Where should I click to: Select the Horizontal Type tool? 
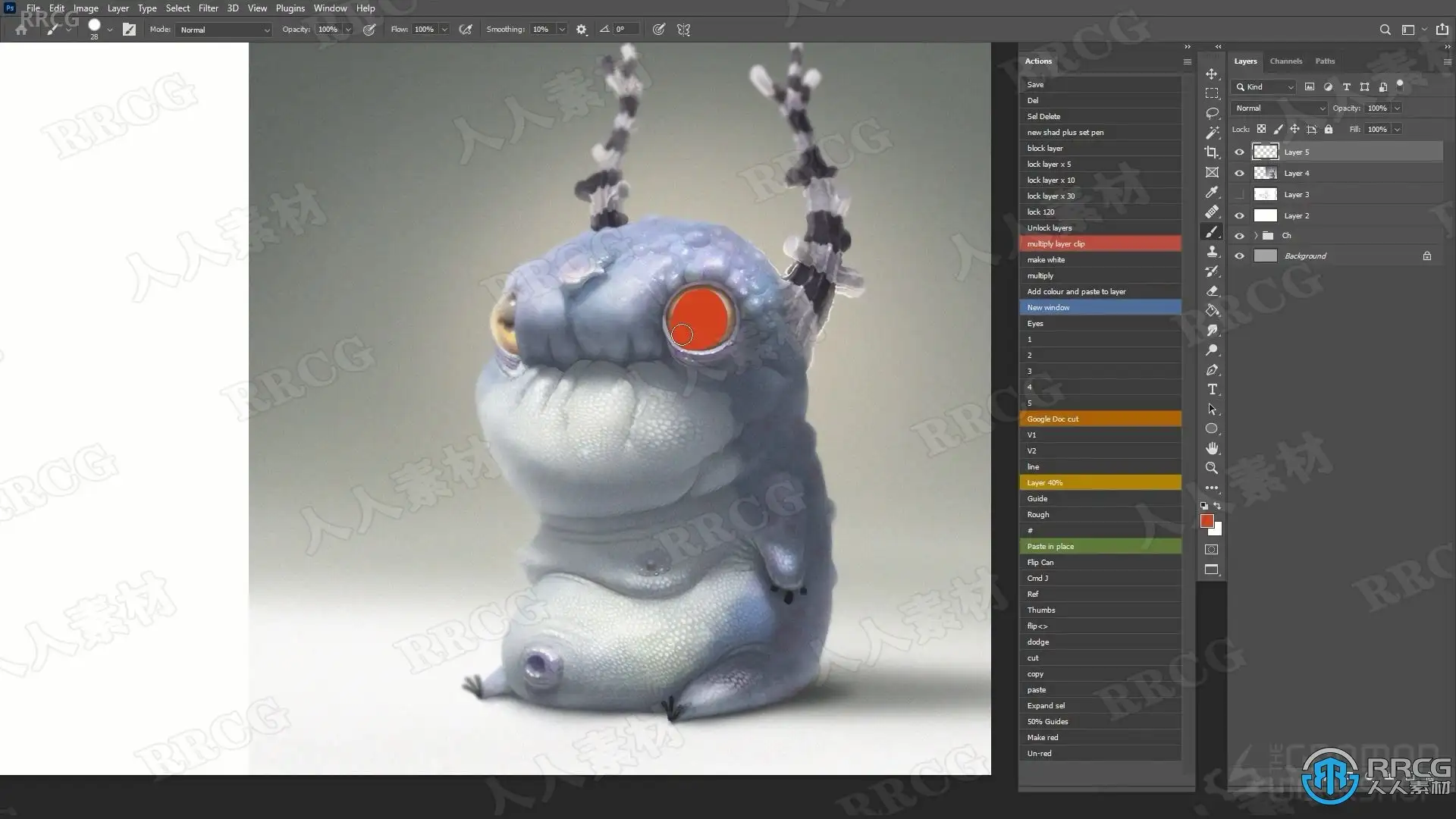[1212, 389]
